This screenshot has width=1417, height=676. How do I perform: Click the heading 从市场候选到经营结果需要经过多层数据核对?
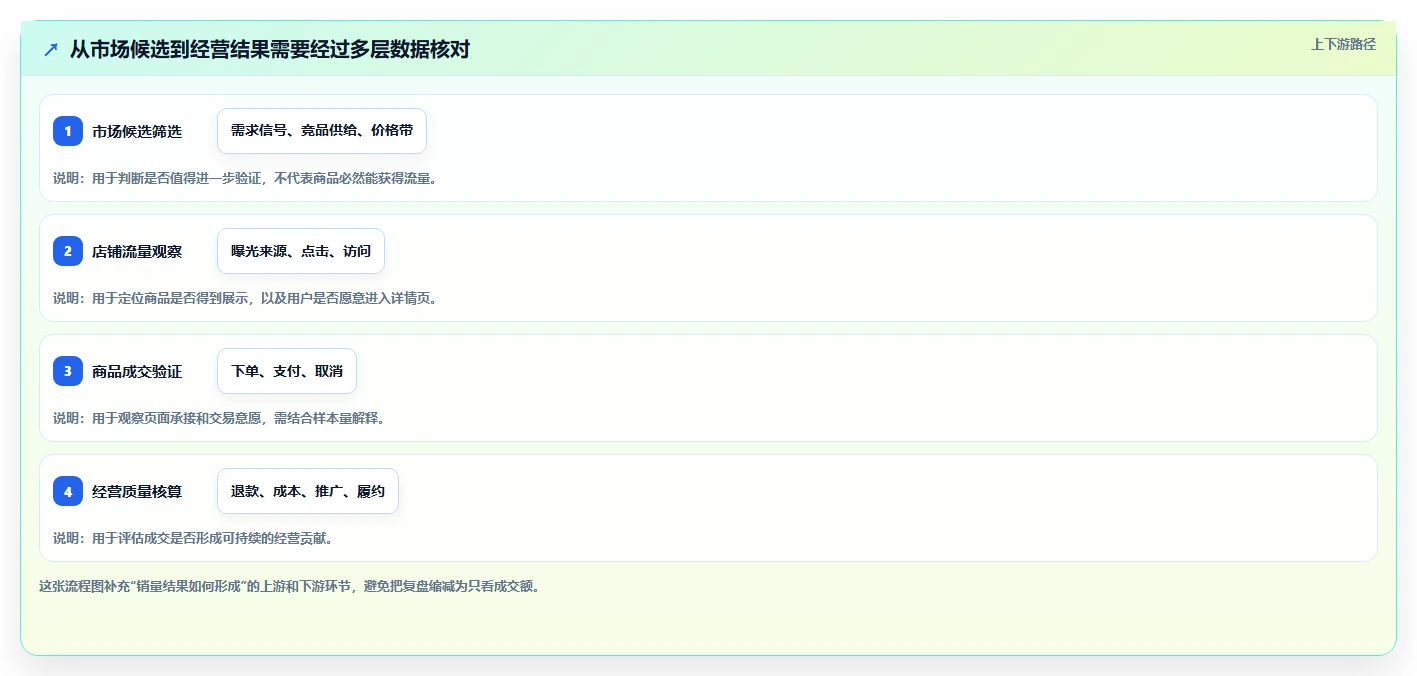270,49
